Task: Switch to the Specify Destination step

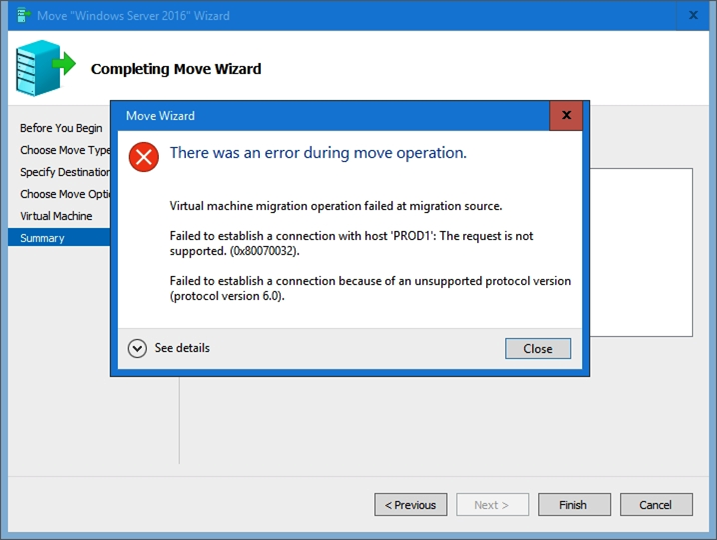Action: pos(65,172)
